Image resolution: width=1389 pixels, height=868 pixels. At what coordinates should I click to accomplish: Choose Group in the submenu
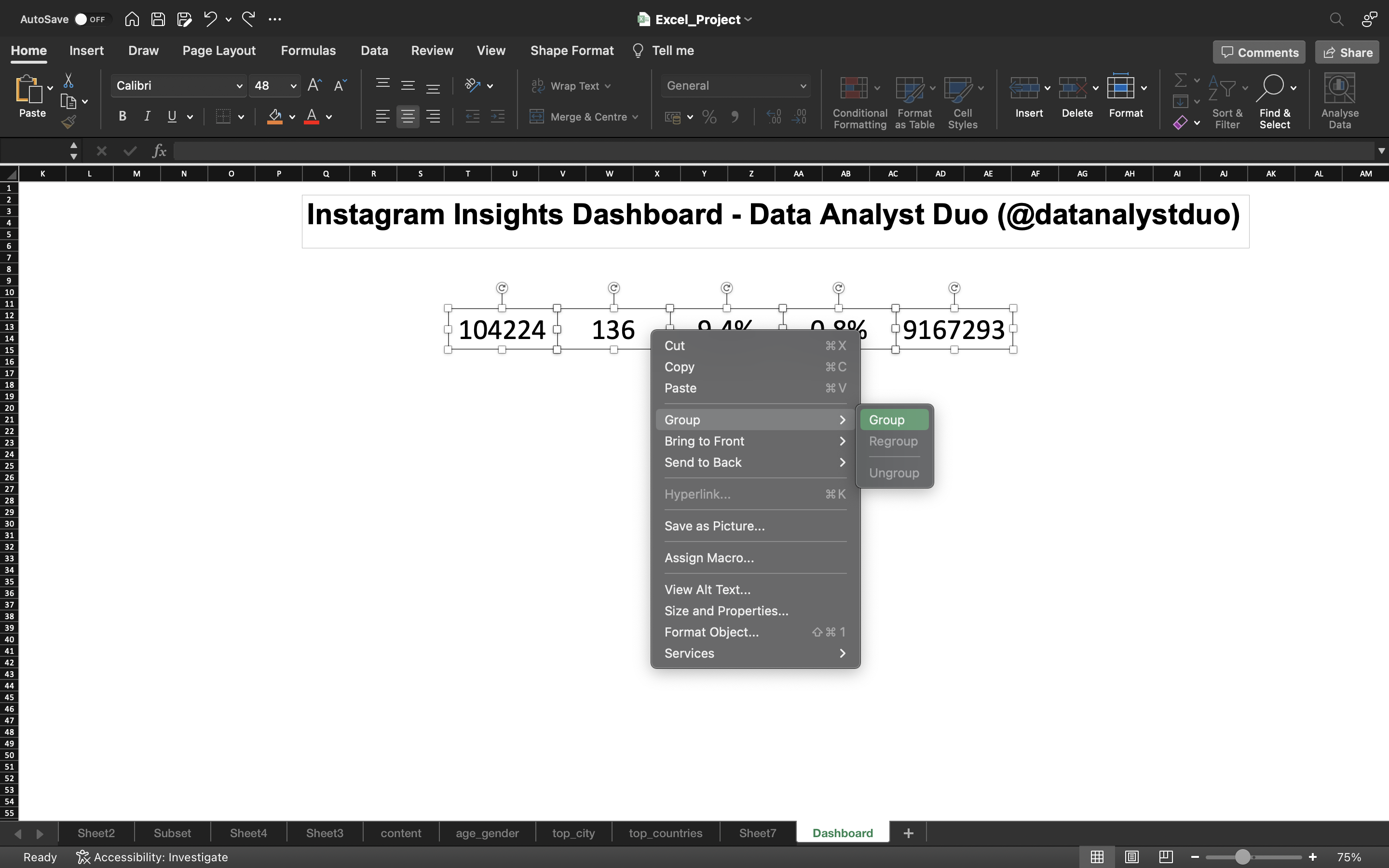(x=894, y=420)
